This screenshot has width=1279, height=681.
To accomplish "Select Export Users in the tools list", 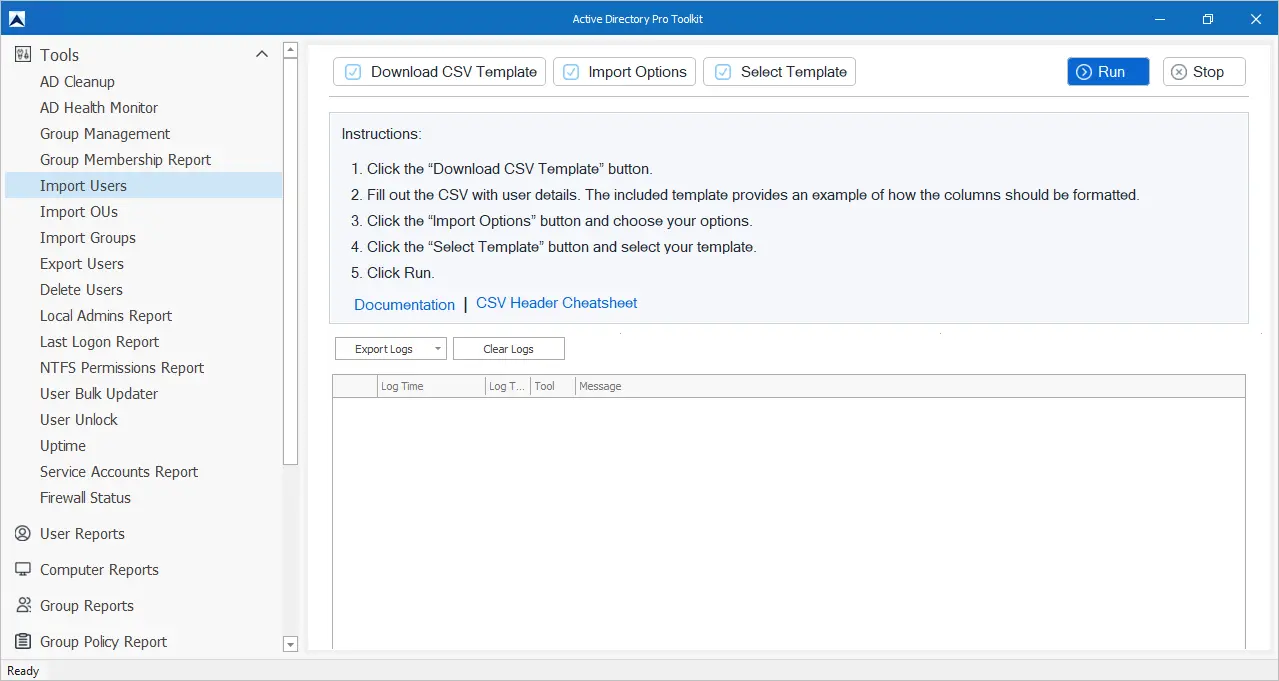I will pyautogui.click(x=82, y=264).
